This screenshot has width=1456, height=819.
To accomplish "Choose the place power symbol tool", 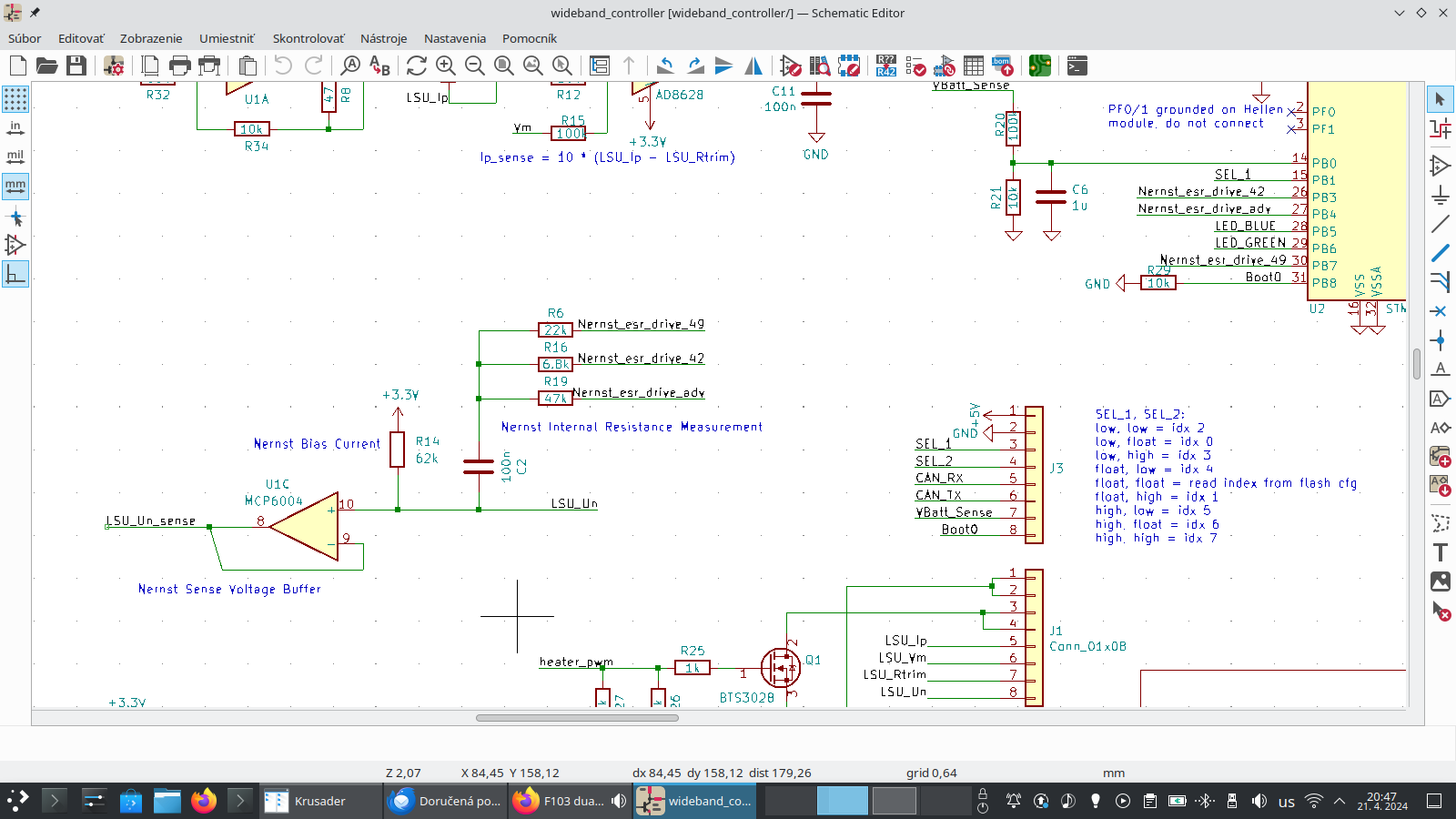I will click(x=1440, y=195).
